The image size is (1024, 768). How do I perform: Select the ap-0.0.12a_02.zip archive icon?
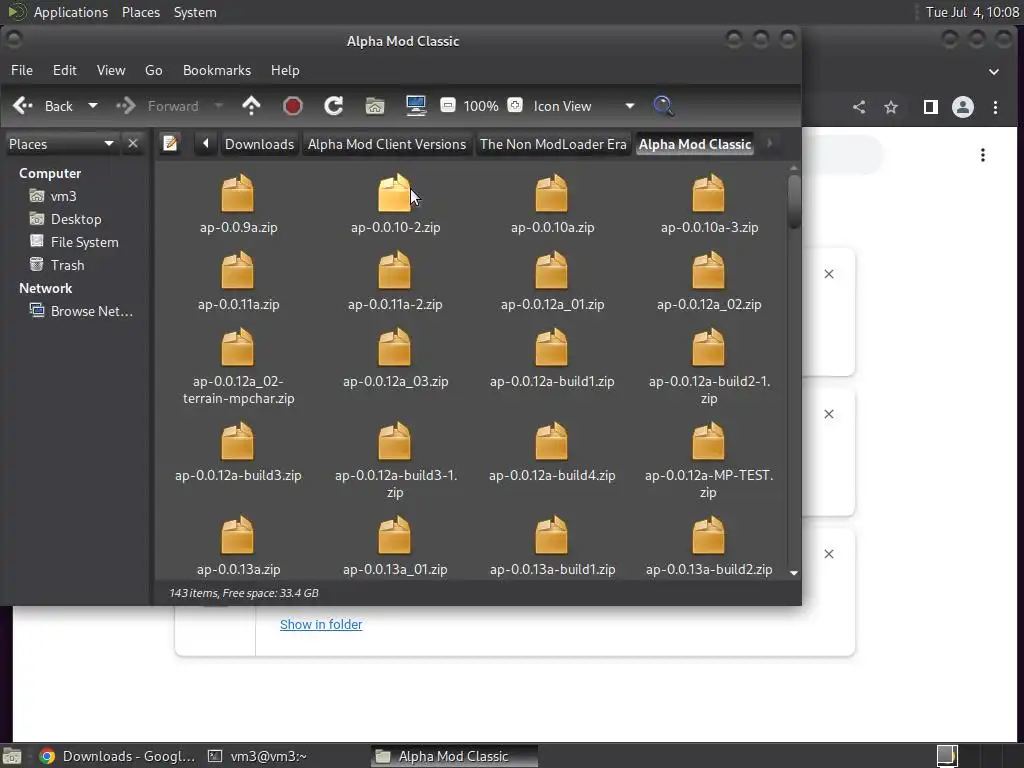pyautogui.click(x=709, y=270)
